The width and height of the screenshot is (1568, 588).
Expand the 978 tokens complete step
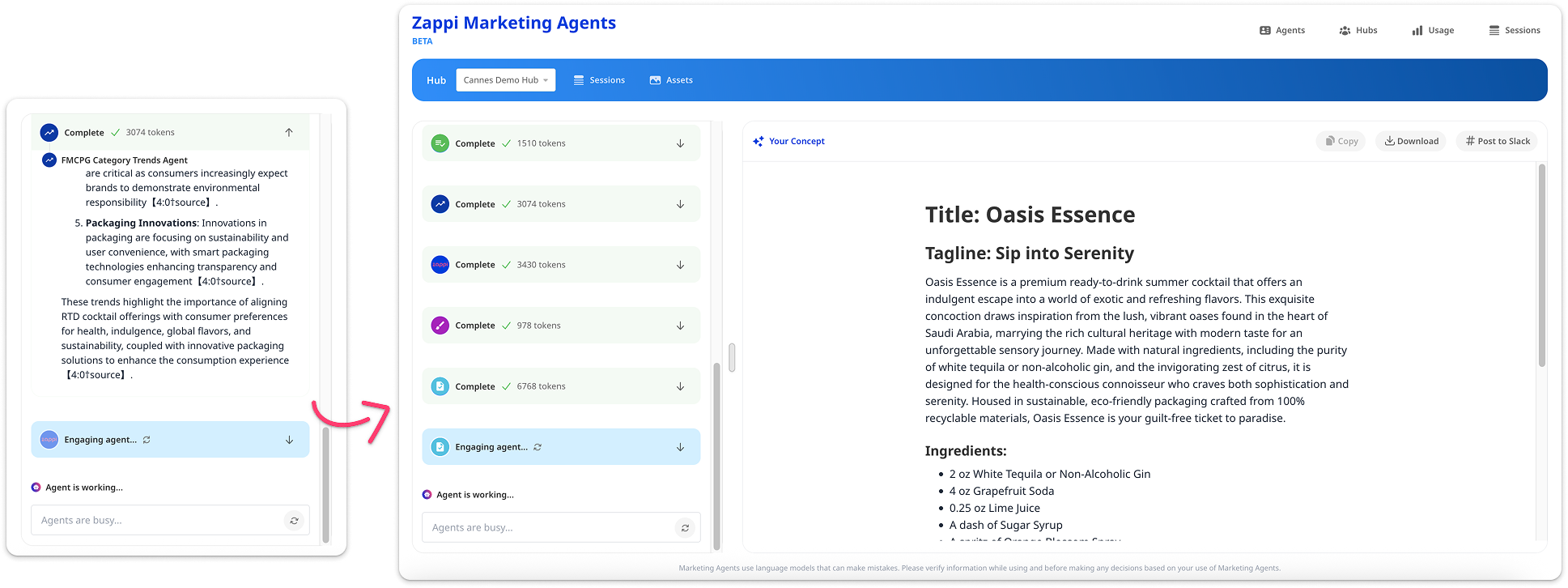[680, 326]
